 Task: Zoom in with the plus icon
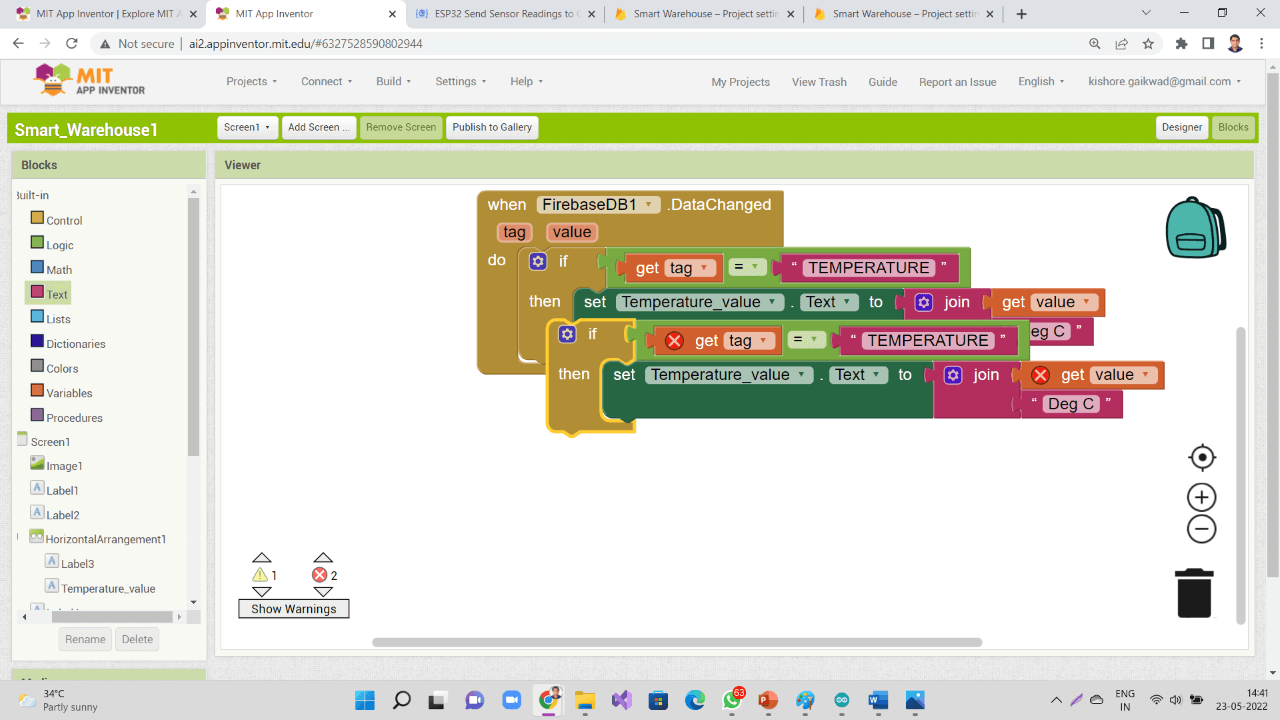tap(1202, 497)
